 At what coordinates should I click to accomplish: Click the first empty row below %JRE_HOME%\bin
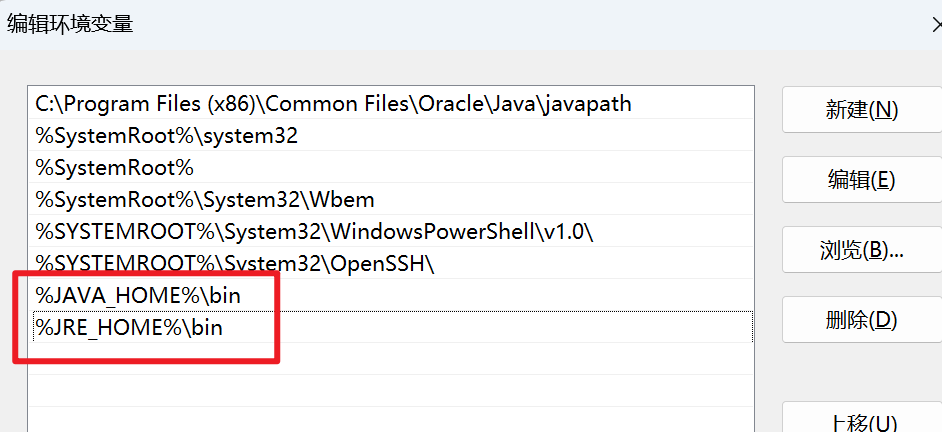pos(390,359)
